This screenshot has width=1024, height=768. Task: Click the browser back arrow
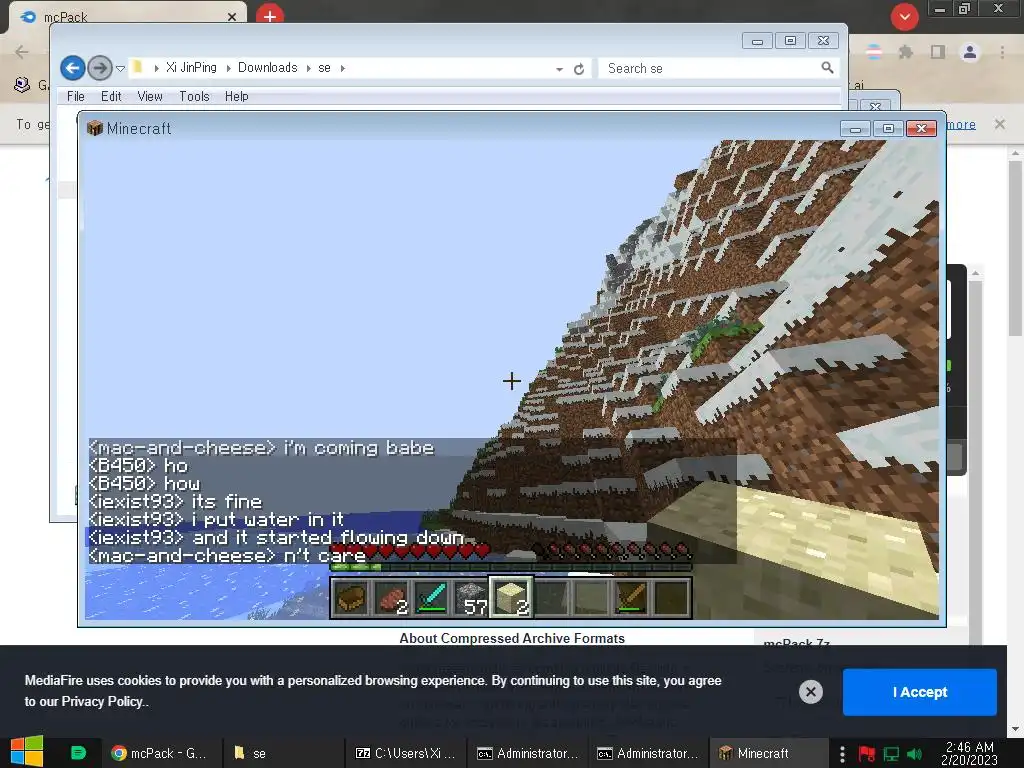pos(22,52)
